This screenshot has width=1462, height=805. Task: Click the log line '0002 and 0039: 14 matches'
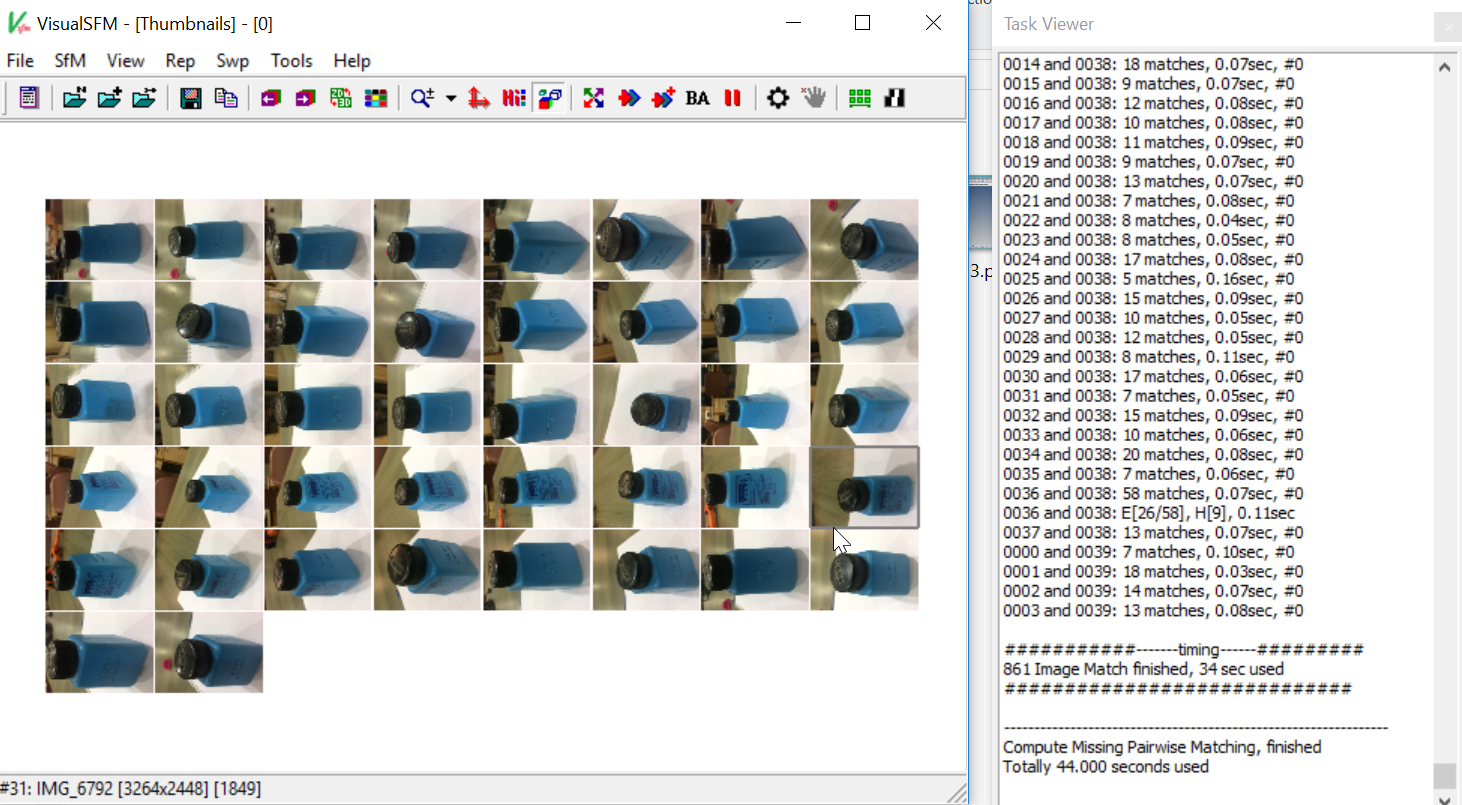point(1153,591)
